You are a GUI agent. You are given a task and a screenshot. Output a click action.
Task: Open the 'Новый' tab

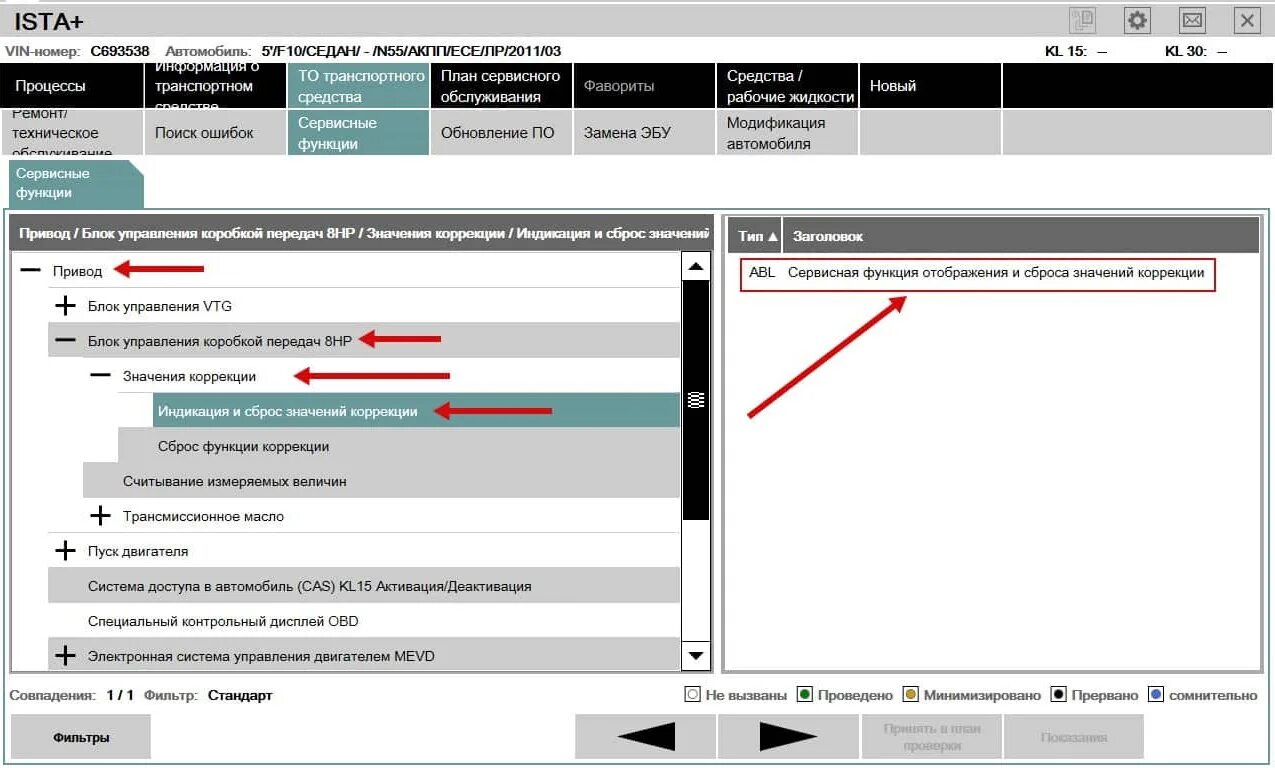[x=930, y=86]
